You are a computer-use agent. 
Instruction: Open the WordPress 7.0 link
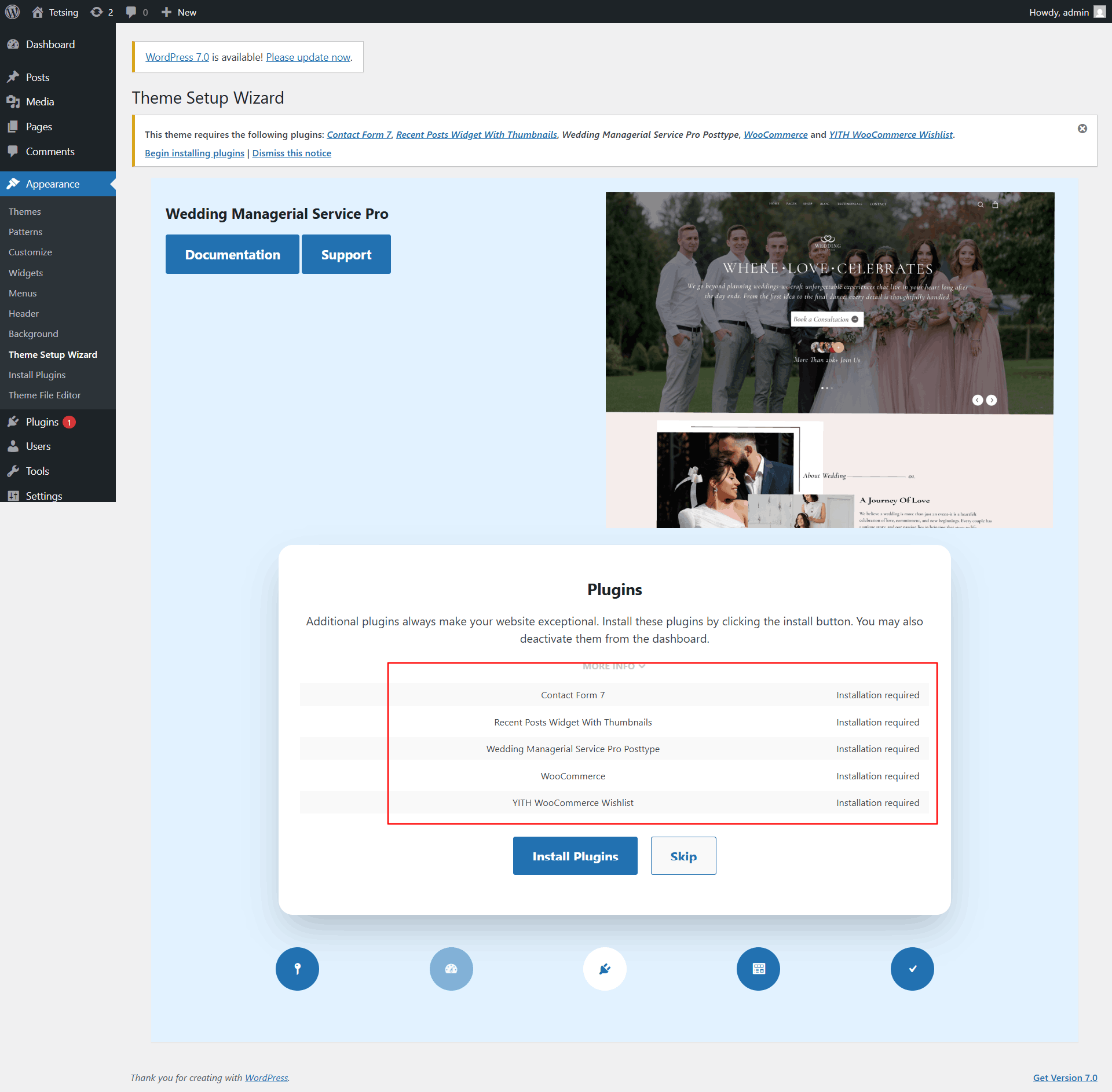coord(177,57)
